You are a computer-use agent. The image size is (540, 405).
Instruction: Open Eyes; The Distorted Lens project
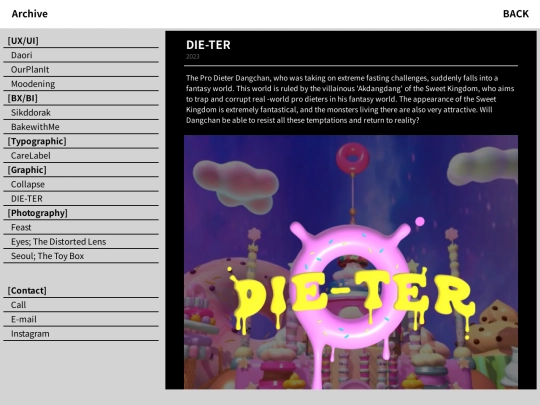coord(59,242)
